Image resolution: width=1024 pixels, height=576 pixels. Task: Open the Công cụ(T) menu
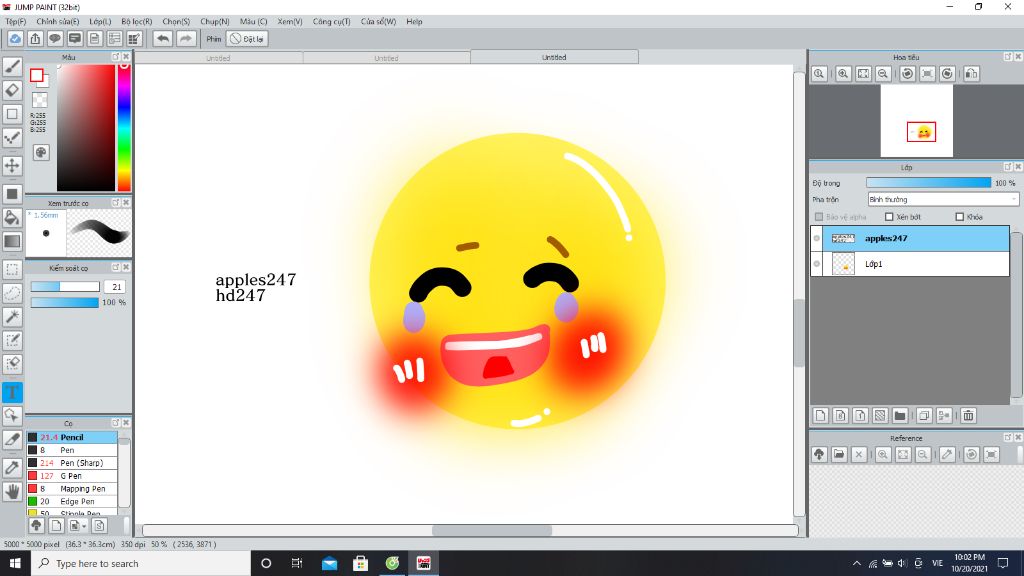(331, 22)
